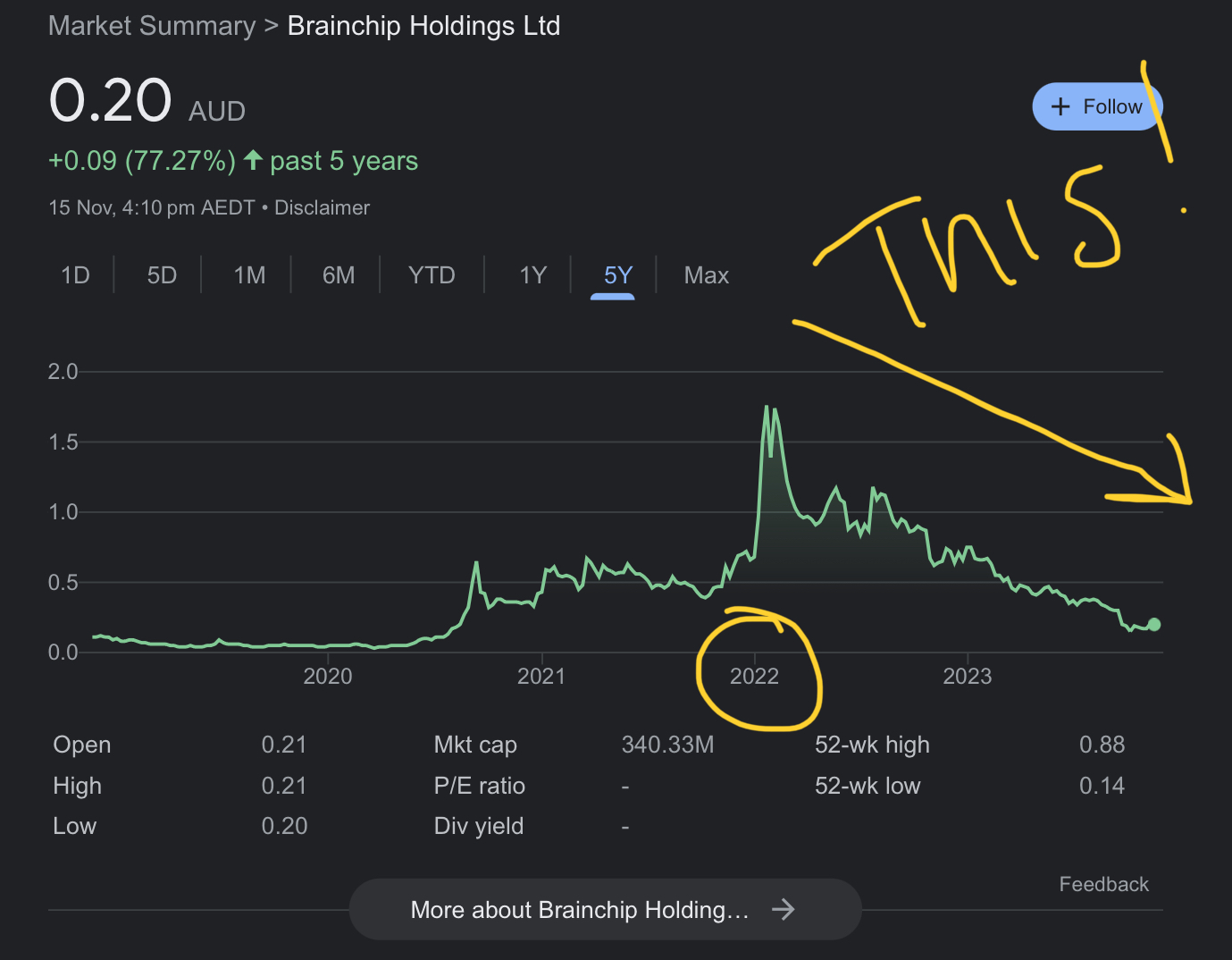
Task: Show the YTD chart range
Action: (x=432, y=275)
